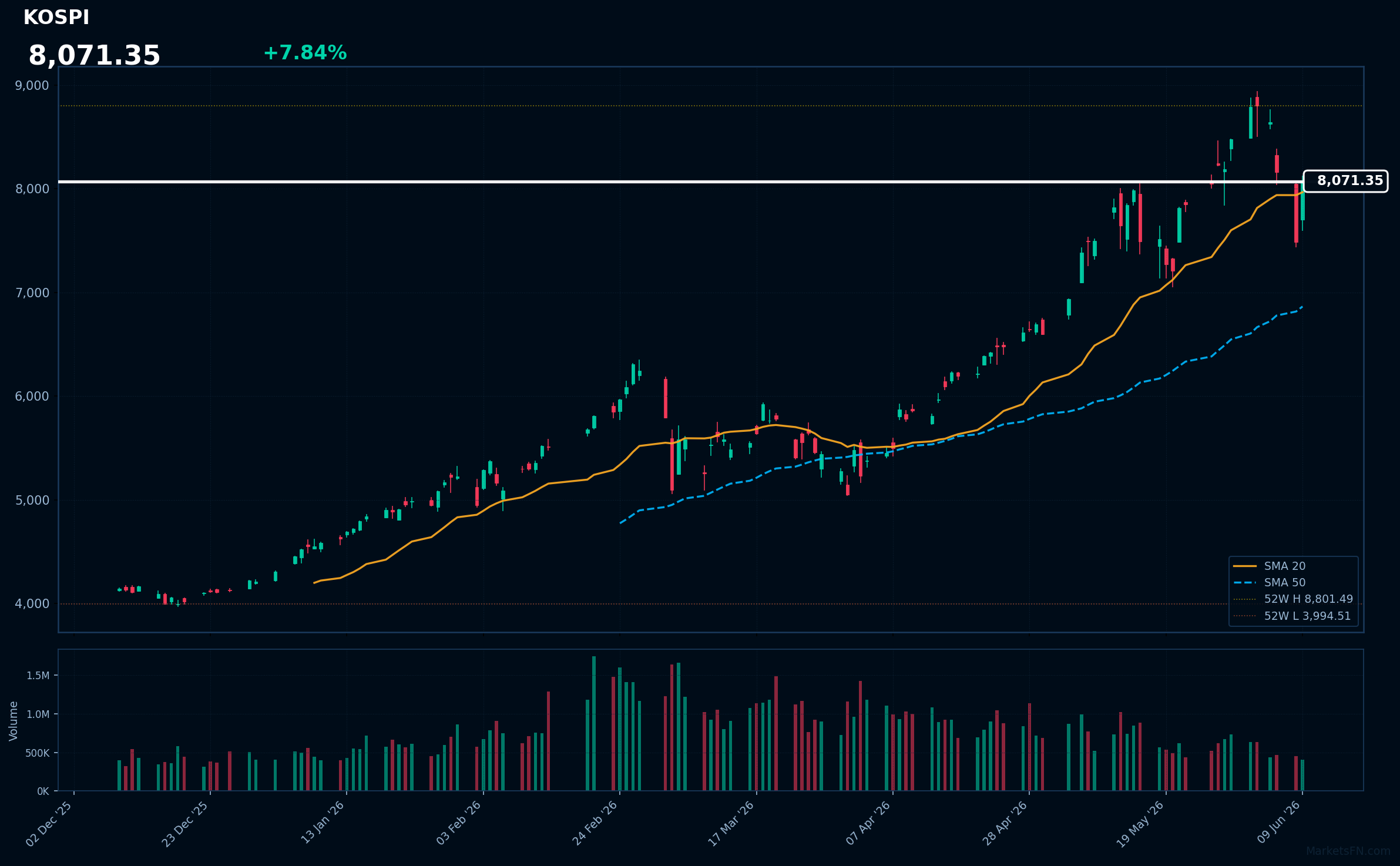Click the 52W L 3,994.51 legend entry
Image resolution: width=1400 pixels, height=866 pixels.
[1292, 616]
